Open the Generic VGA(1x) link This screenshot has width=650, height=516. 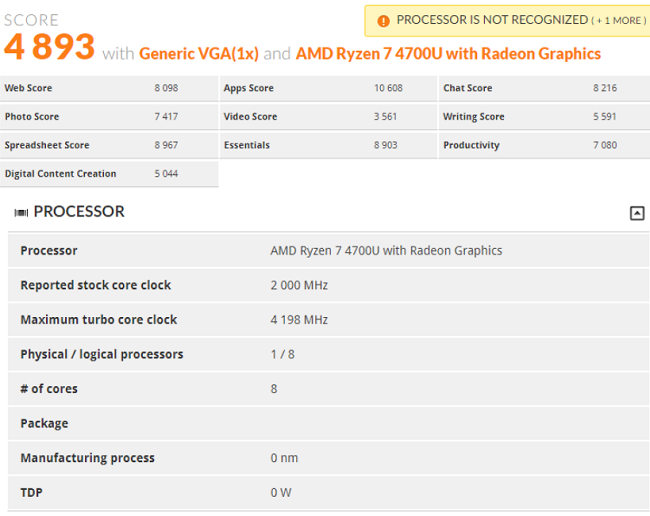coord(199,54)
